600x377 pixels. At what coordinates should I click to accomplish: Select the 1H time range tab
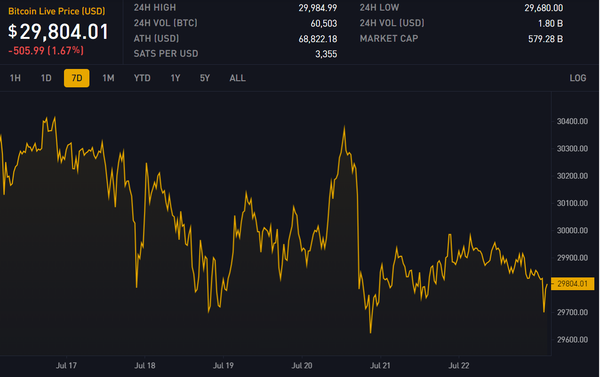(x=15, y=78)
